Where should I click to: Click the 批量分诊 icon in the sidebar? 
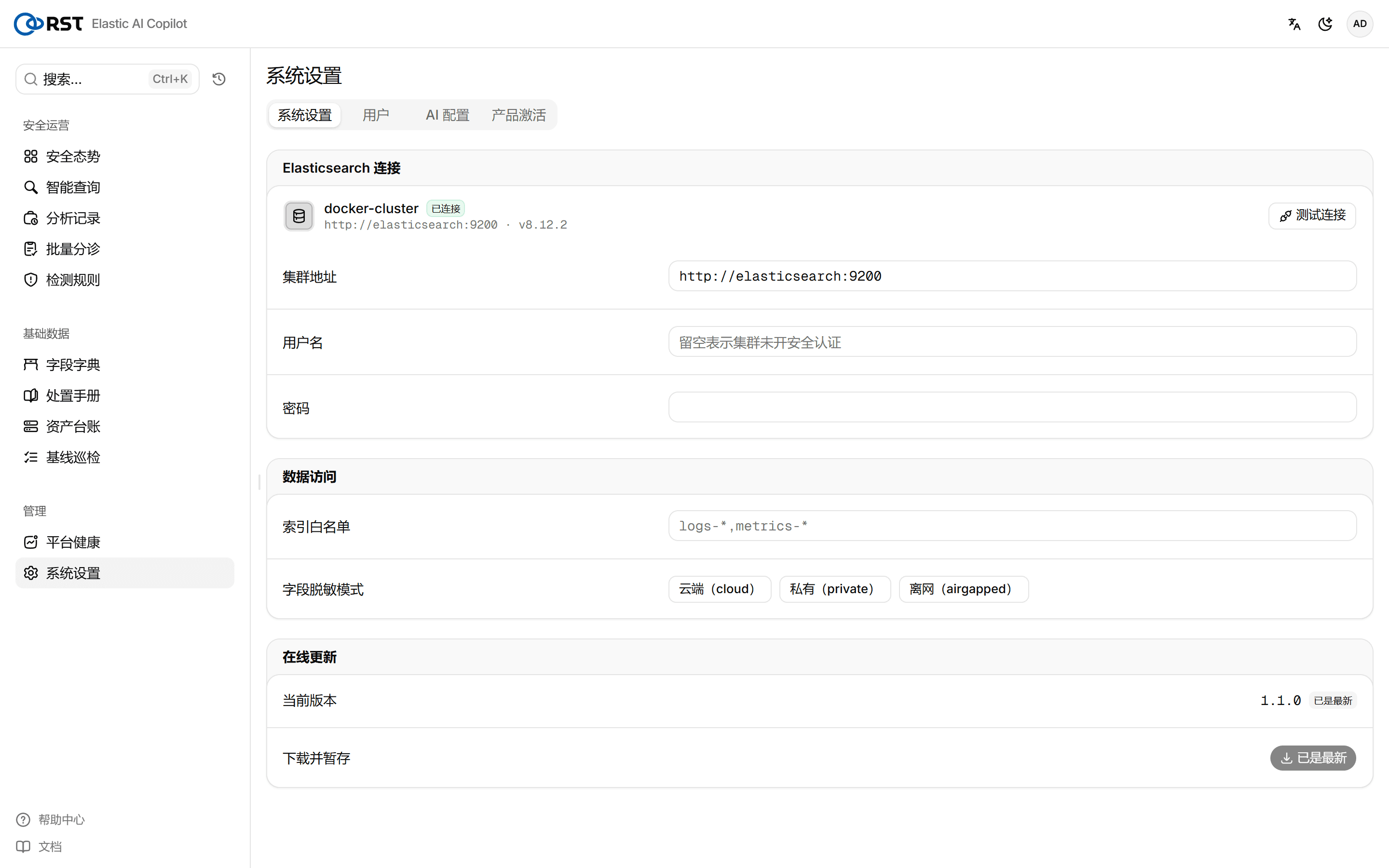click(x=31, y=248)
